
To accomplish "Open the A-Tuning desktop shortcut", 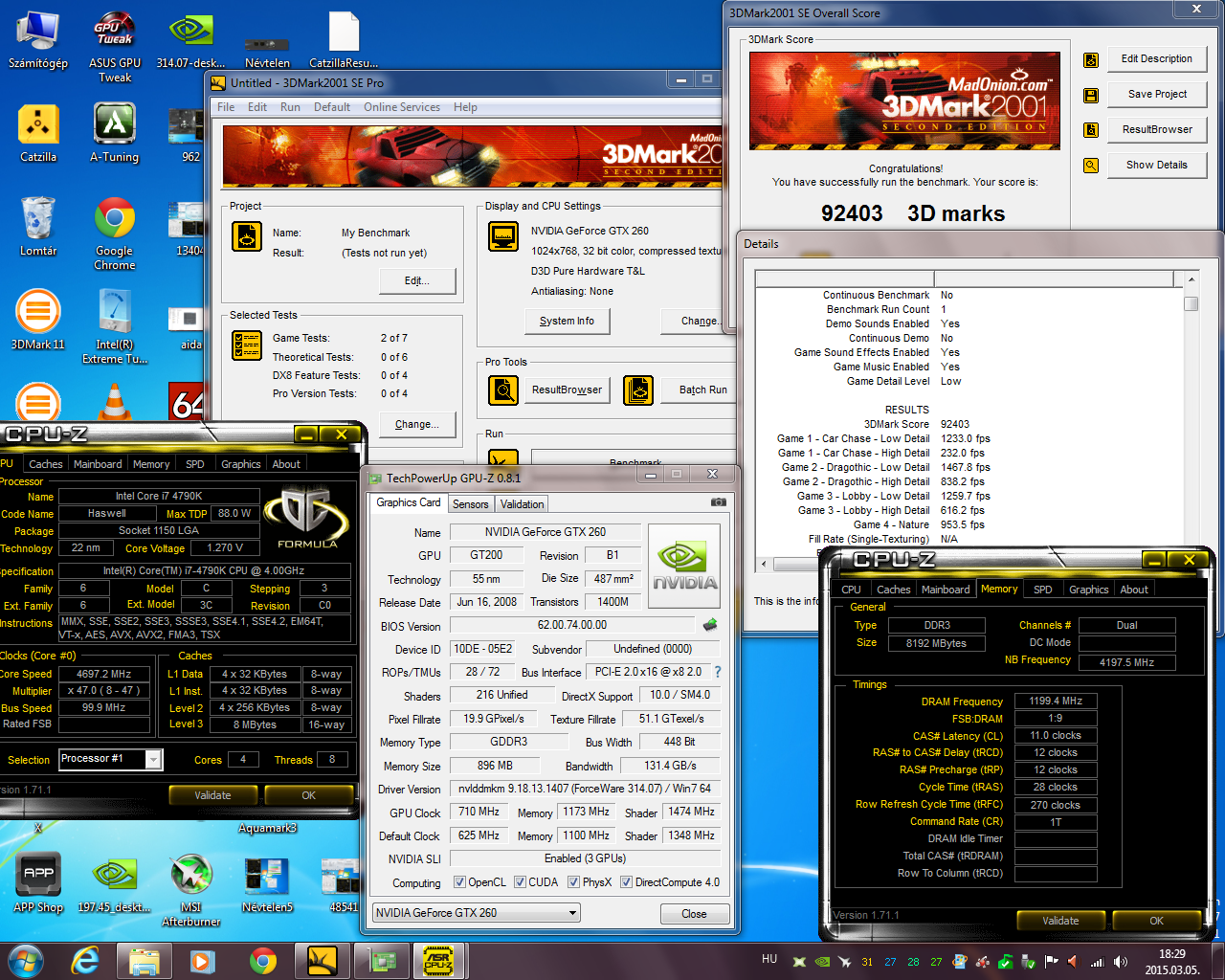I will [x=115, y=134].
